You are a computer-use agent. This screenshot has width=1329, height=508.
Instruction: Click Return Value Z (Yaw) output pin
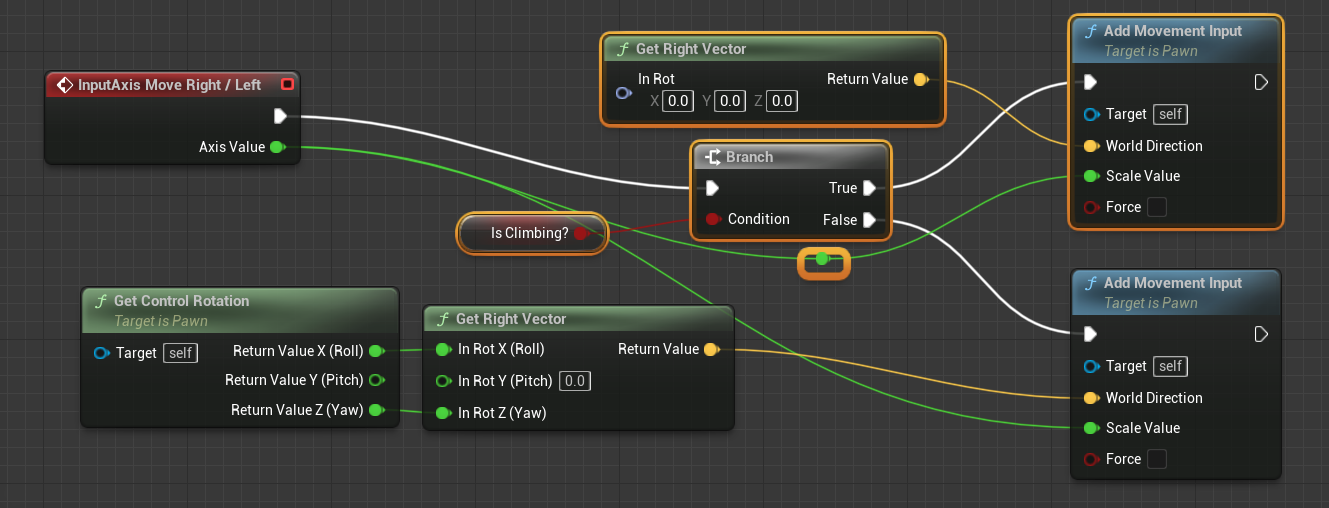tap(376, 410)
